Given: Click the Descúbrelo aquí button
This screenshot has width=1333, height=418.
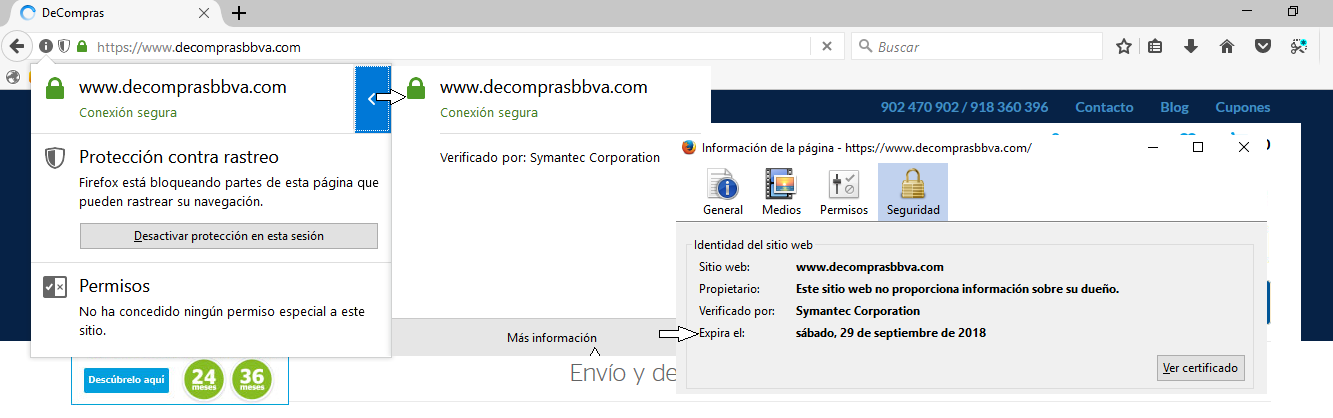Looking at the screenshot, I should coord(127,380).
